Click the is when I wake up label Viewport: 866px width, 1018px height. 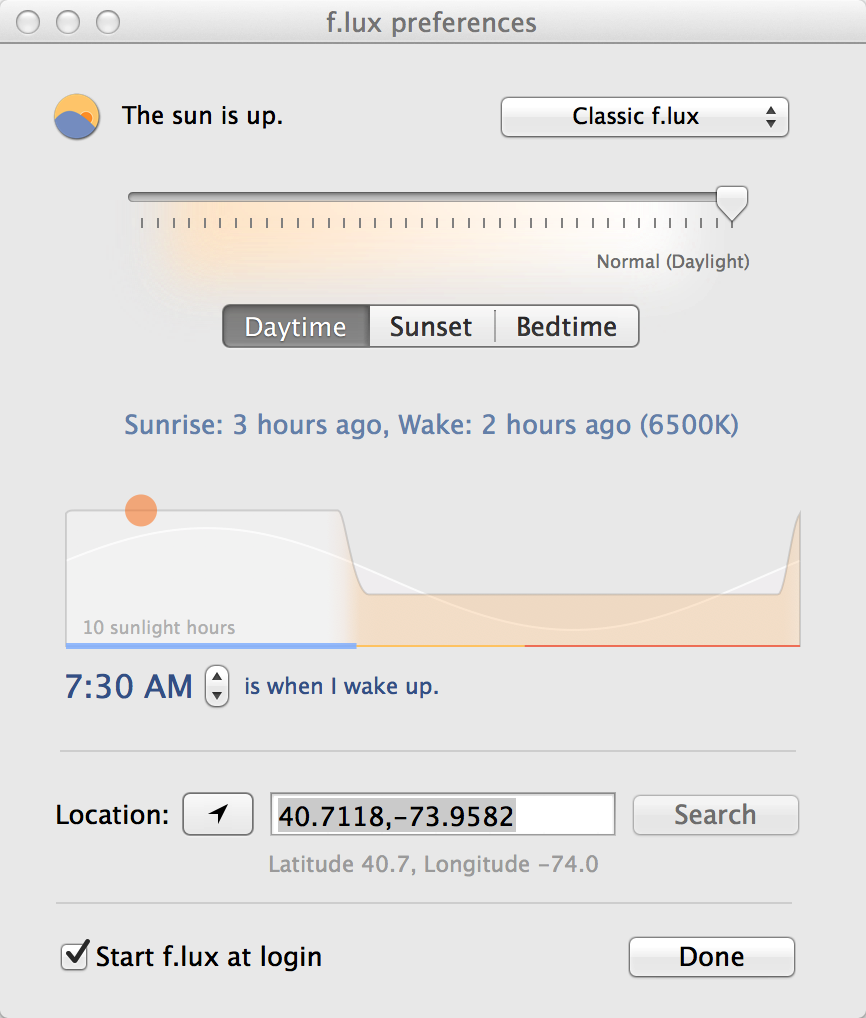click(x=341, y=686)
